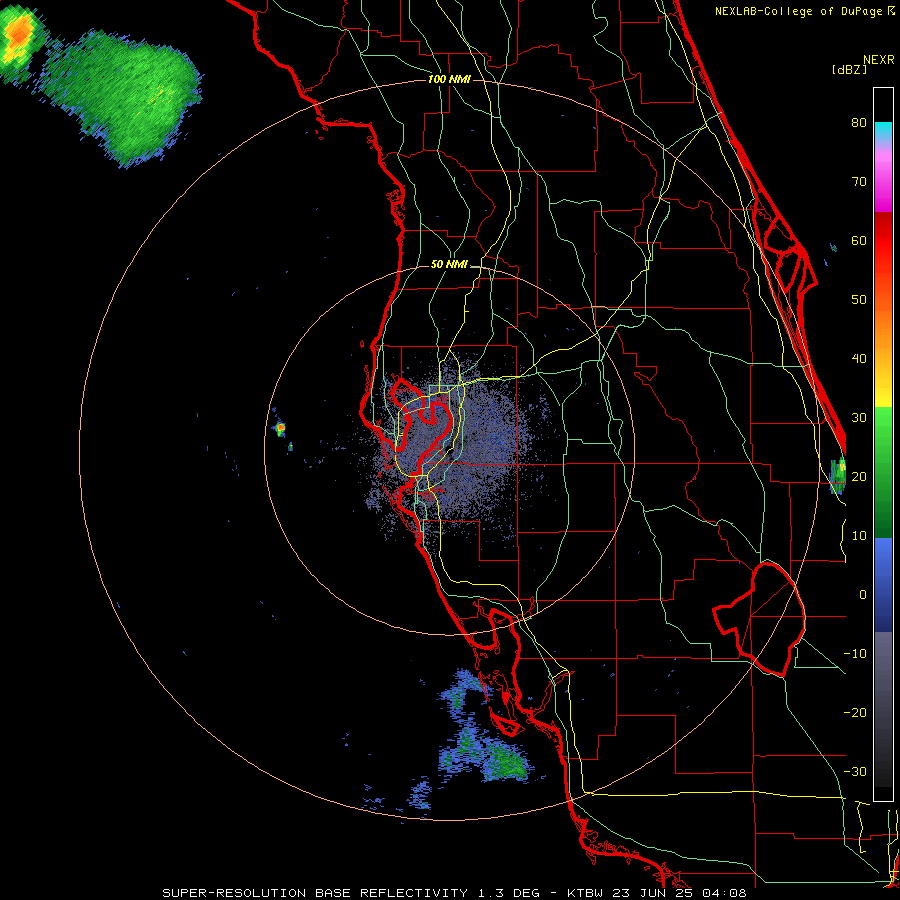Click the 'SUPER-RESOLUTION BASE REFLECTIVITY' product title

point(315,893)
